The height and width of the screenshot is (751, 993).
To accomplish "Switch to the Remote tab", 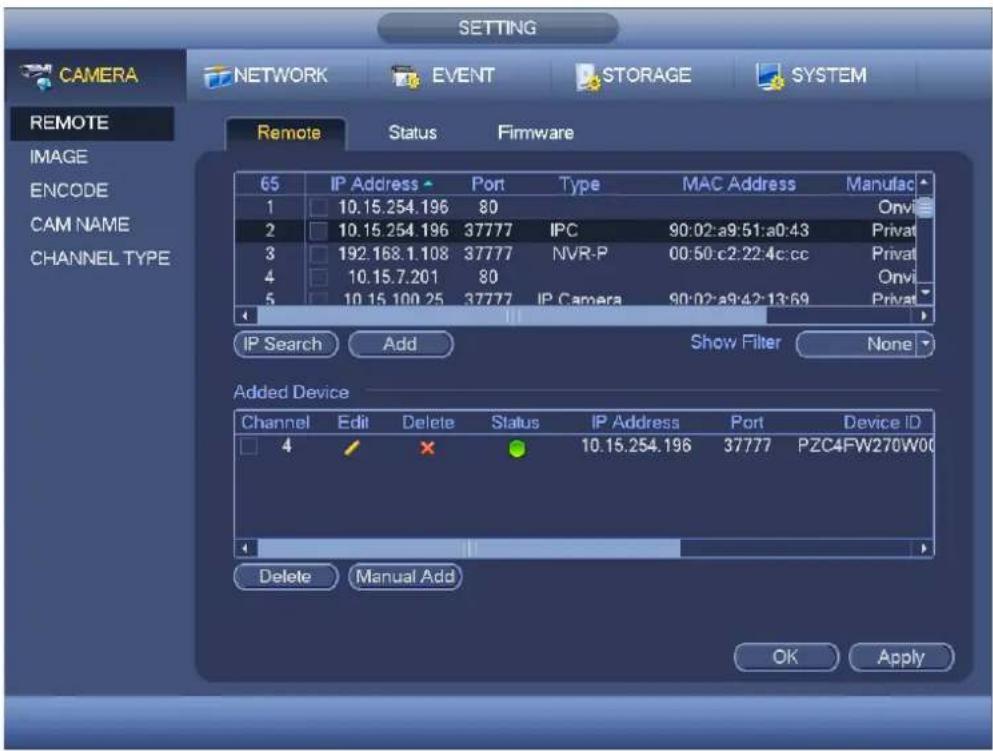I will (288, 132).
